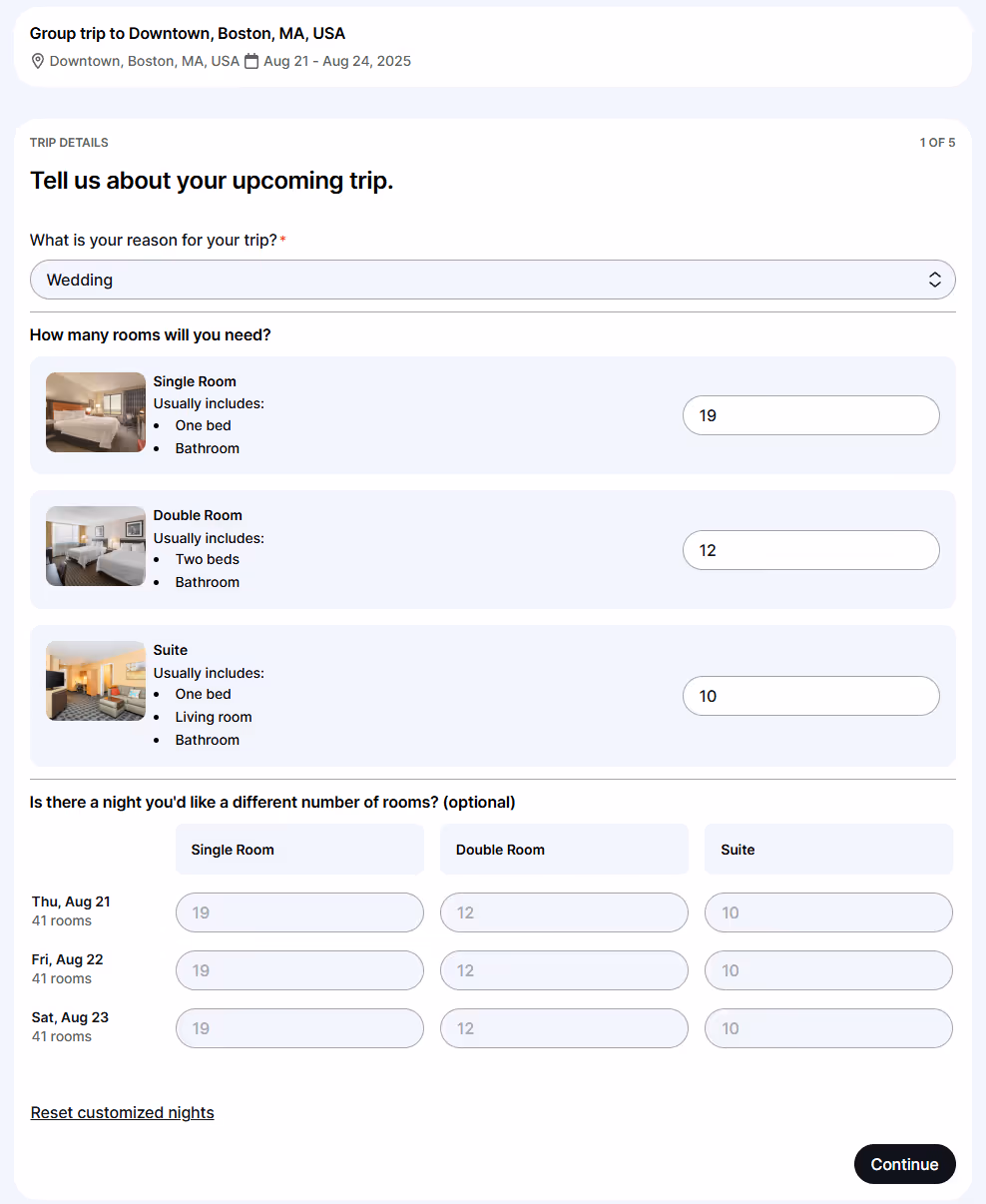This screenshot has width=986, height=1204.
Task: Edit Sat, Aug 23 Double Room count
Action: tap(564, 1028)
